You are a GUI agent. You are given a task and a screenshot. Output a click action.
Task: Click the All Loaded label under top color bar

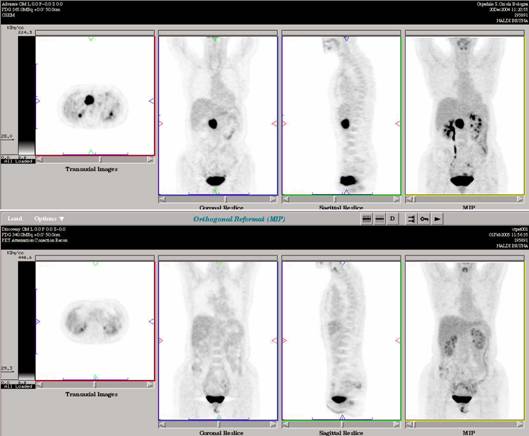pyautogui.click(x=18, y=161)
